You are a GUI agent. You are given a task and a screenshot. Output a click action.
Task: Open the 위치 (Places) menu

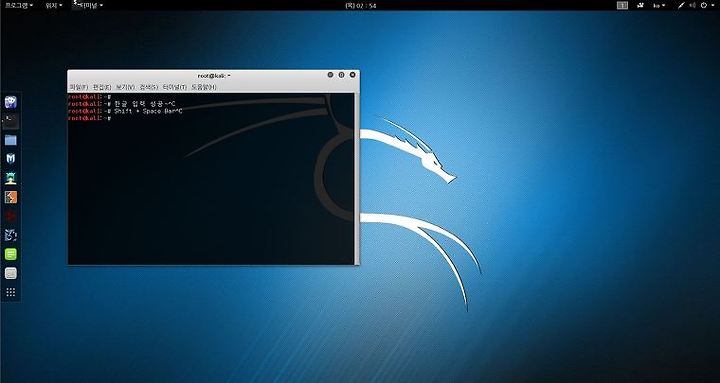pos(54,5)
